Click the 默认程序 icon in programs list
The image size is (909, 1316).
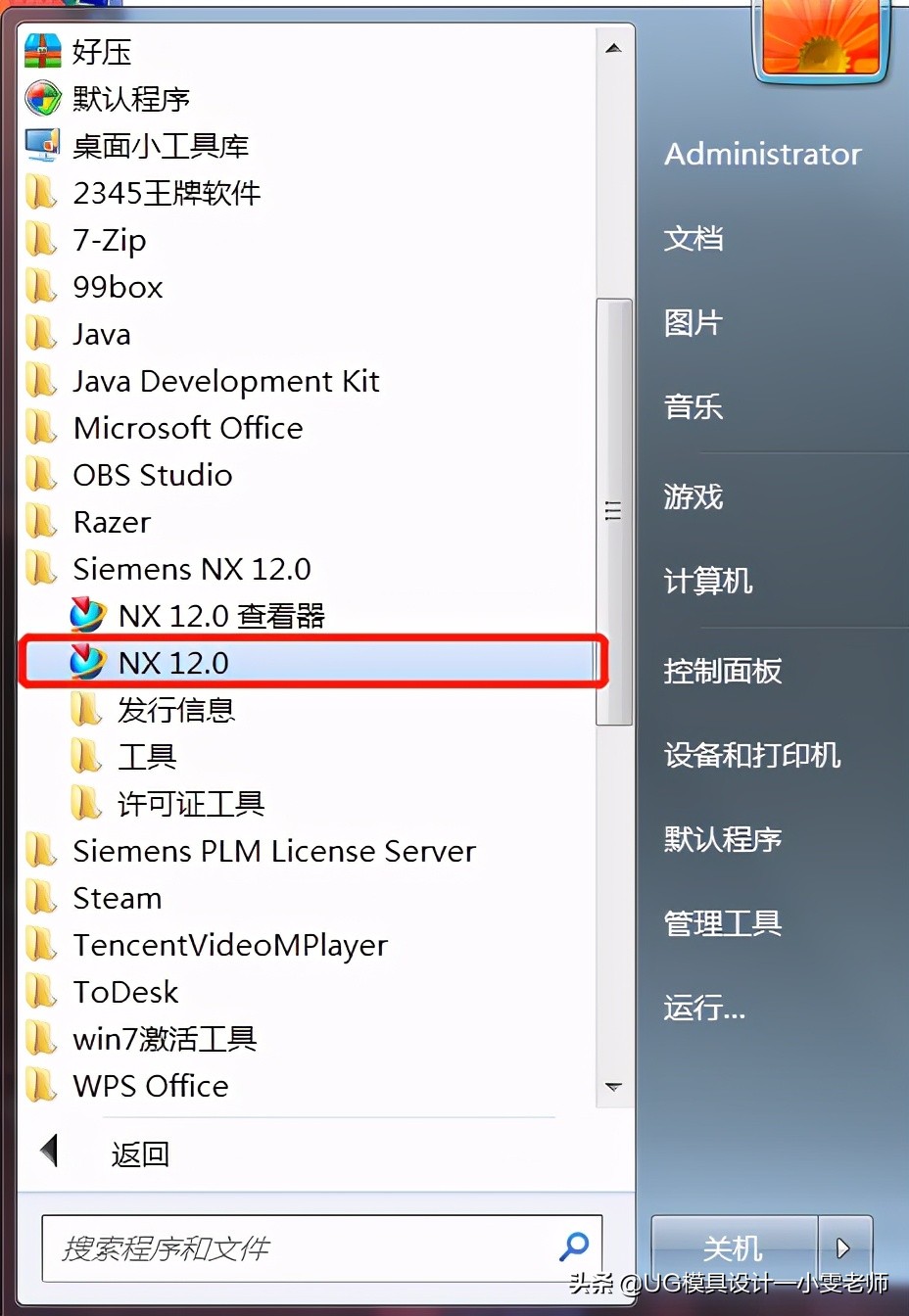point(42,98)
